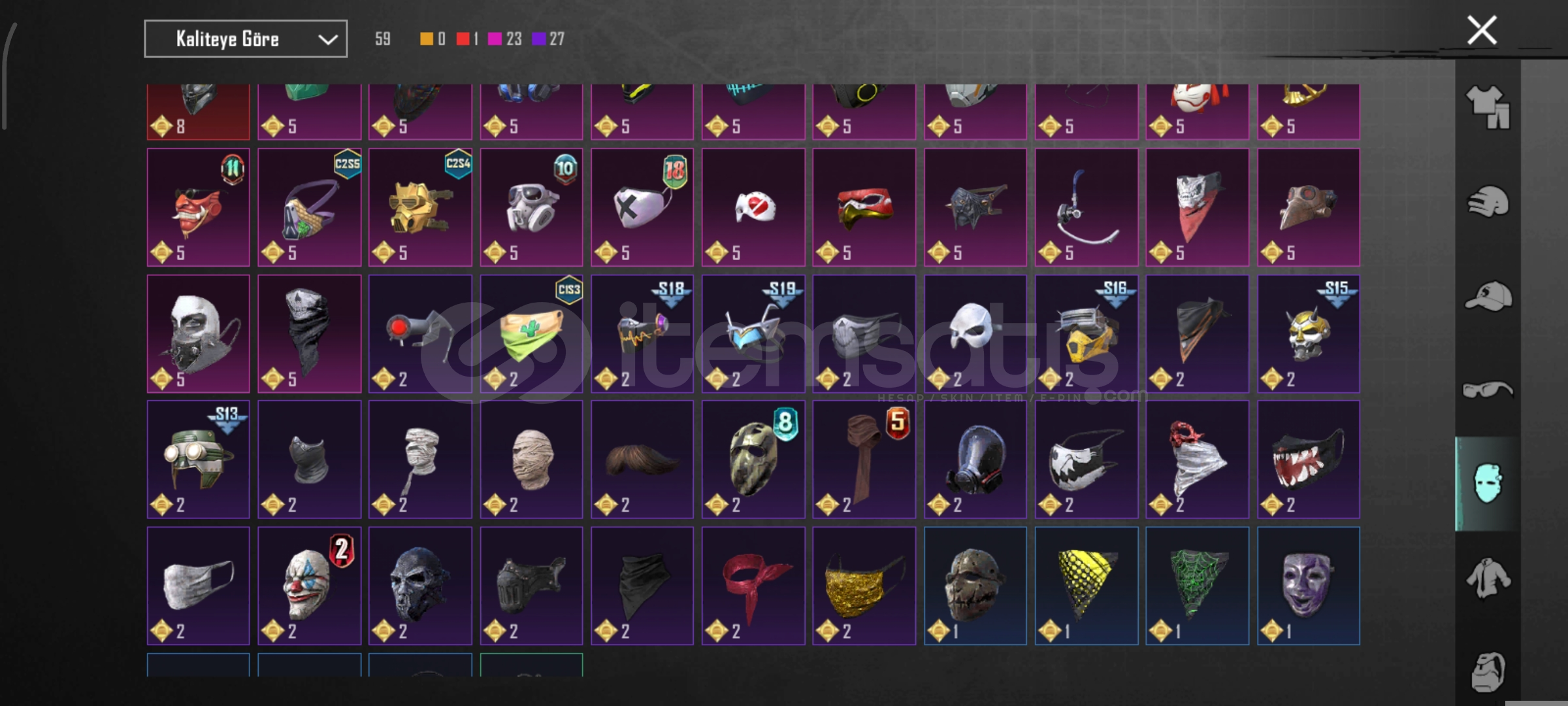
Task: Expand the Kaliteye Göre sort dropdown
Action: point(246,39)
